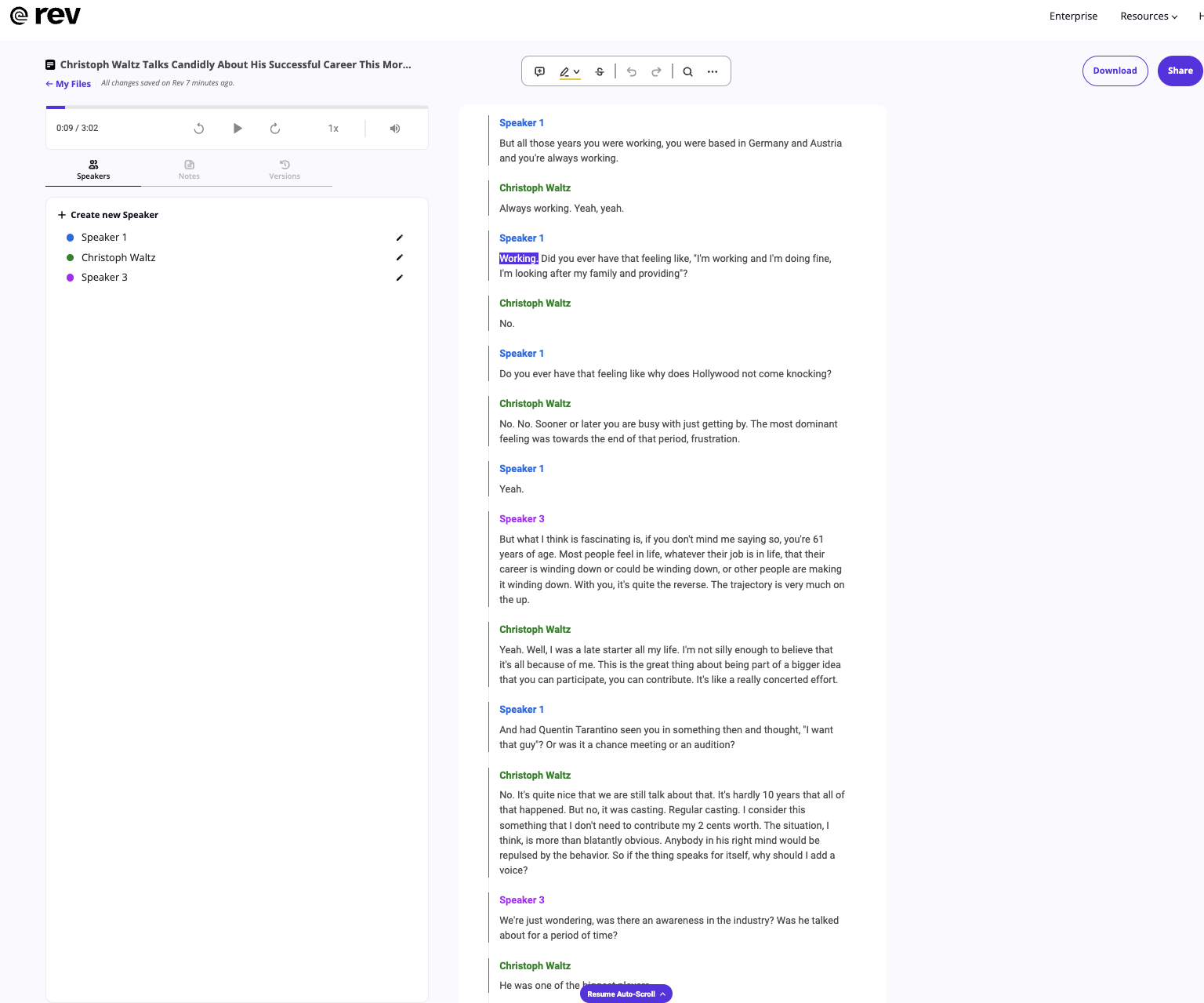
Task: Seek using the playback progress bar
Action: [x=235, y=108]
